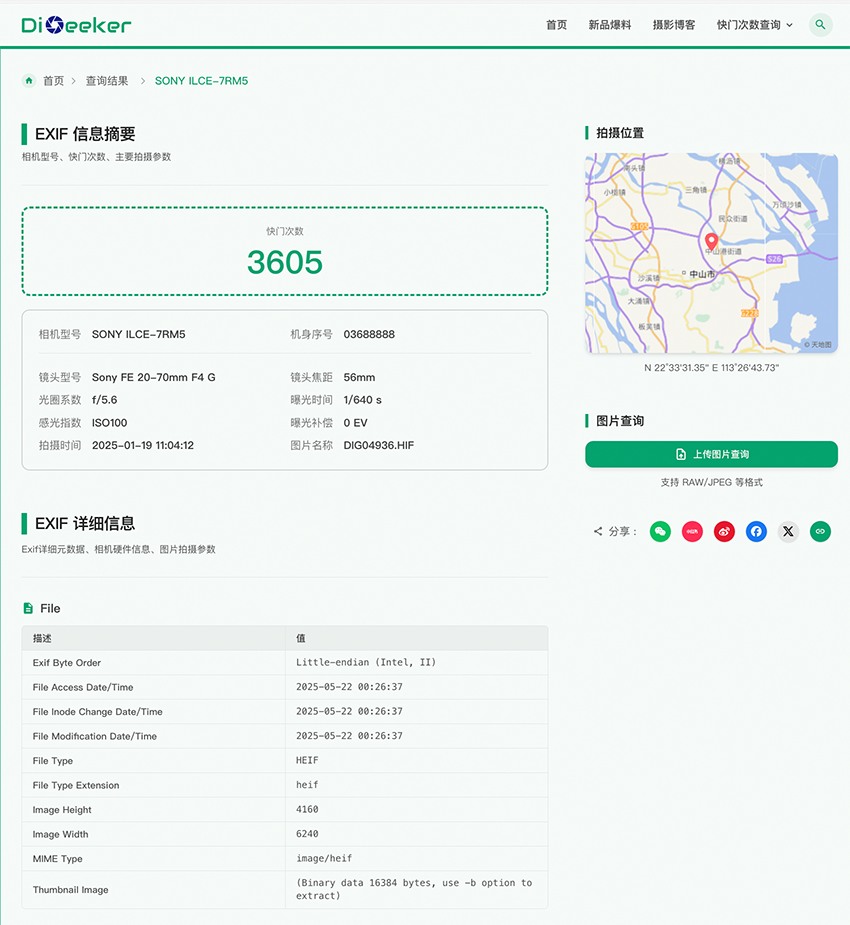This screenshot has height=925, width=850.
Task: Click the file name DIG04936.HIF
Action: [x=379, y=445]
